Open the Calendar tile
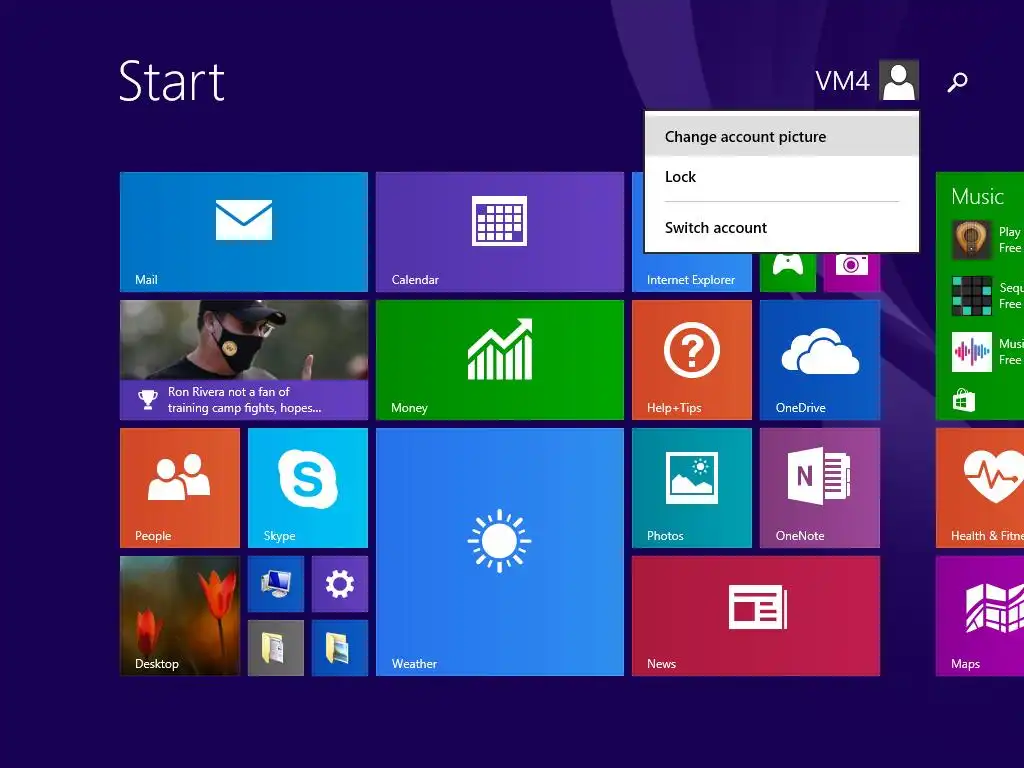The image size is (1024, 768). [x=500, y=232]
